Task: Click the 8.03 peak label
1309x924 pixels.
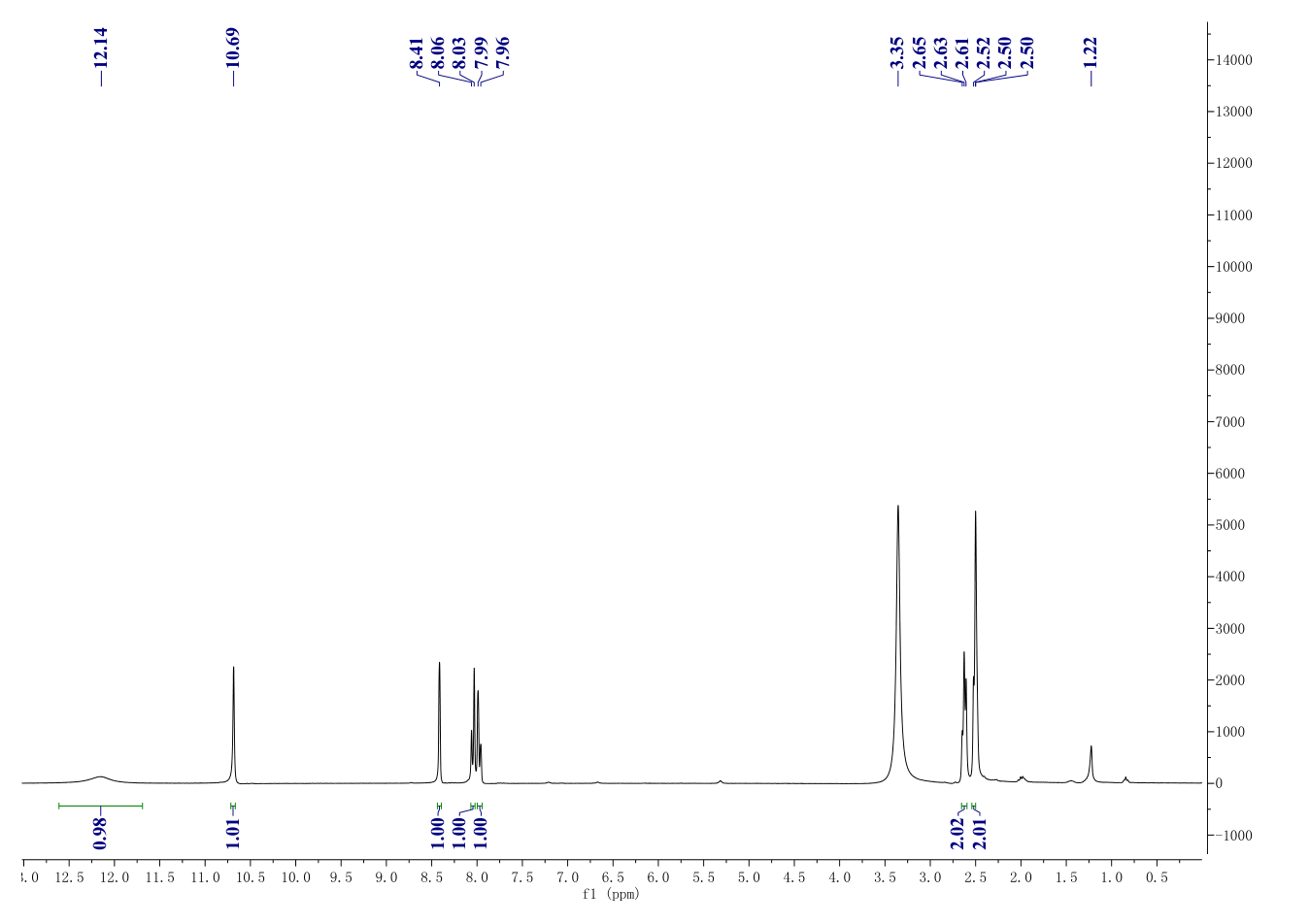Action: tap(459, 53)
